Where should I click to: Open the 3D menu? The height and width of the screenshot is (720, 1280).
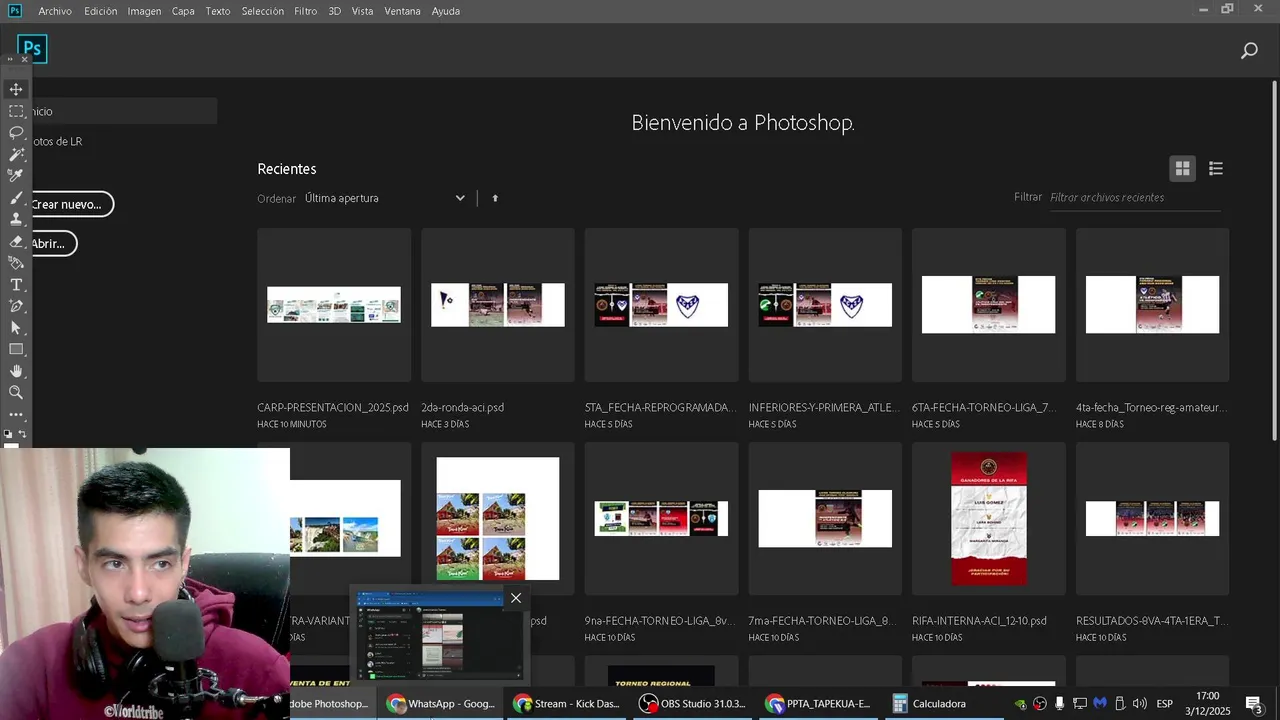[x=335, y=11]
